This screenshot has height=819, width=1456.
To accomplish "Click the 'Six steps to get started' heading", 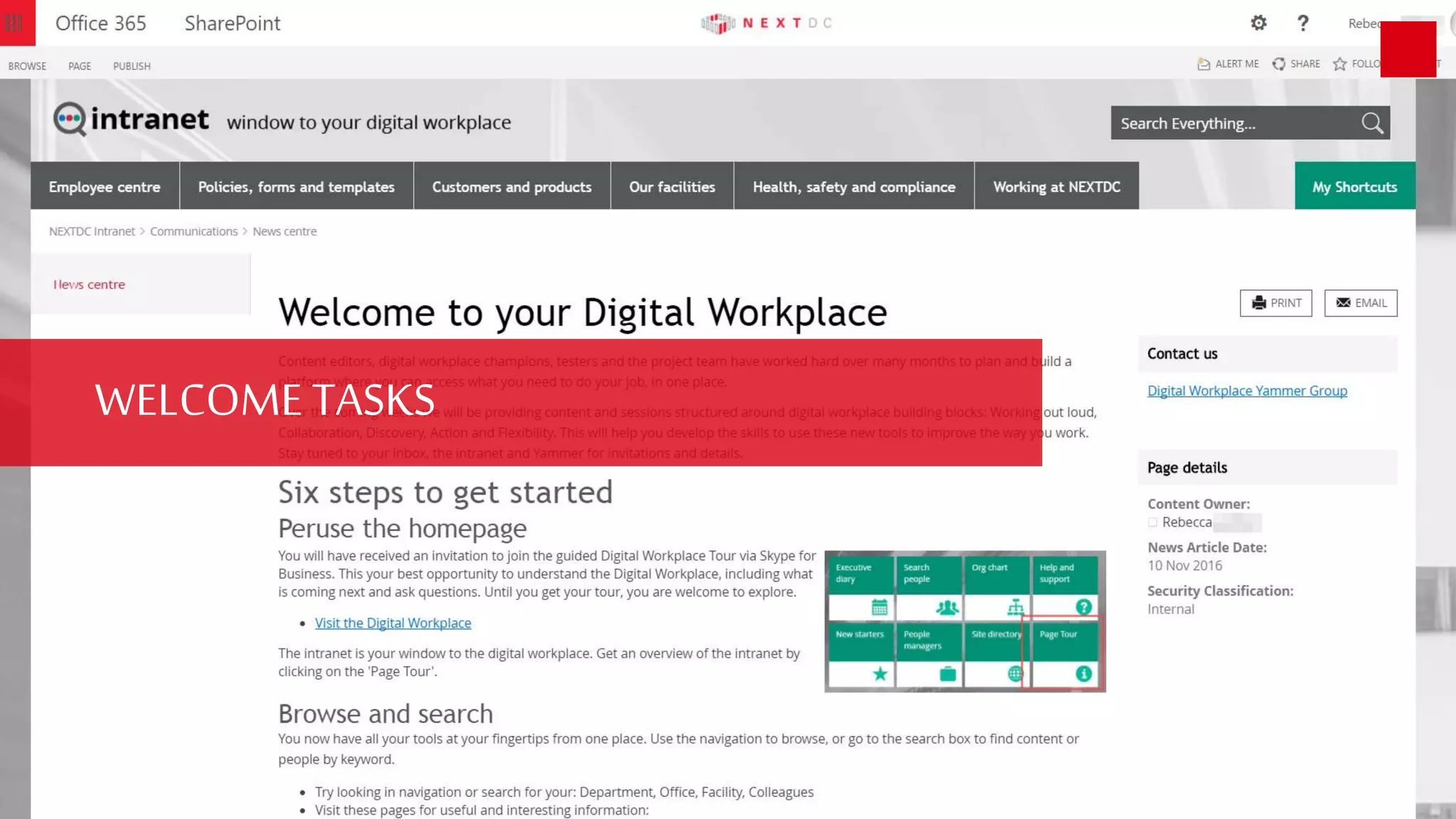I will click(445, 492).
